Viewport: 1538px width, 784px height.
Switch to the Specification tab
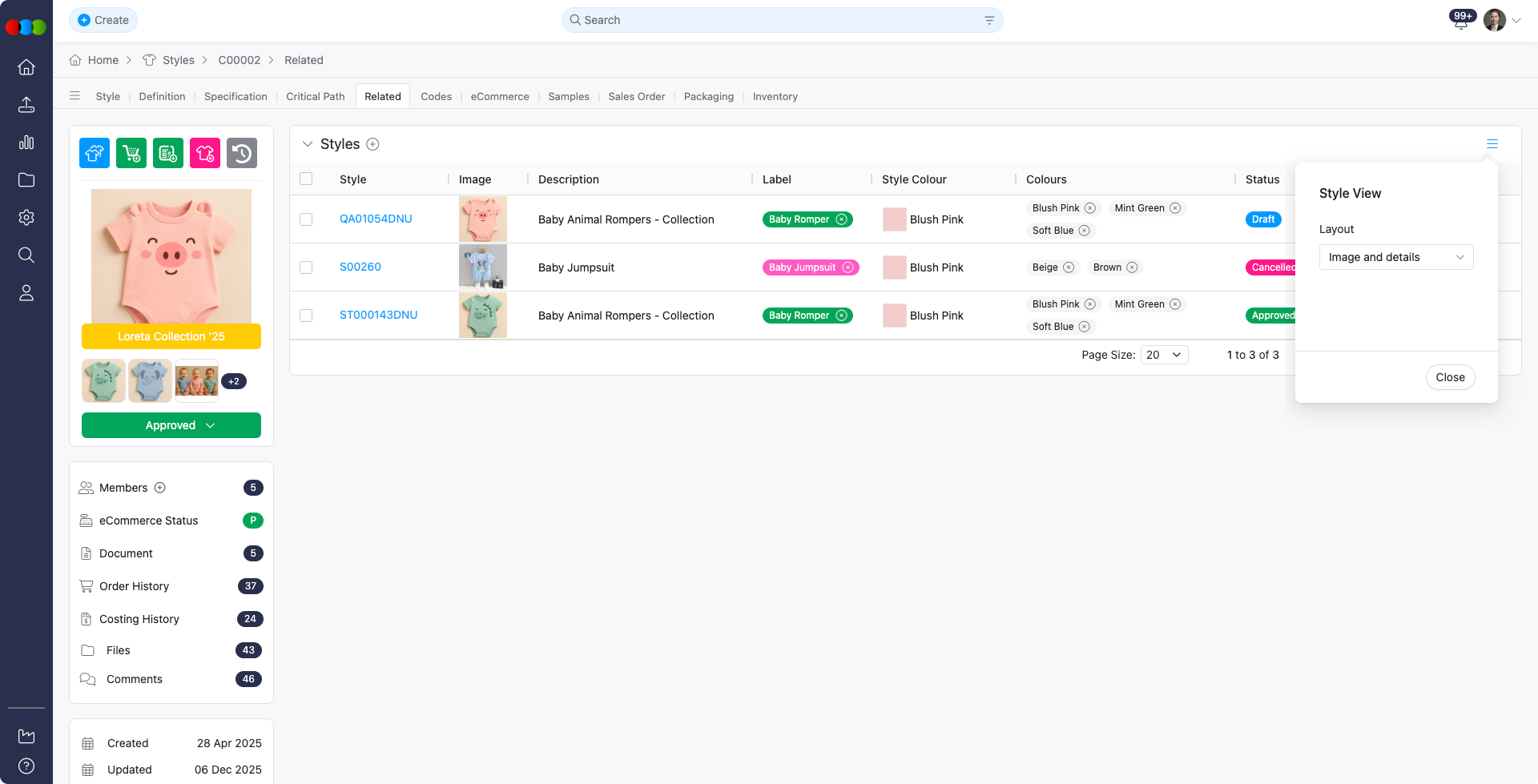(236, 96)
